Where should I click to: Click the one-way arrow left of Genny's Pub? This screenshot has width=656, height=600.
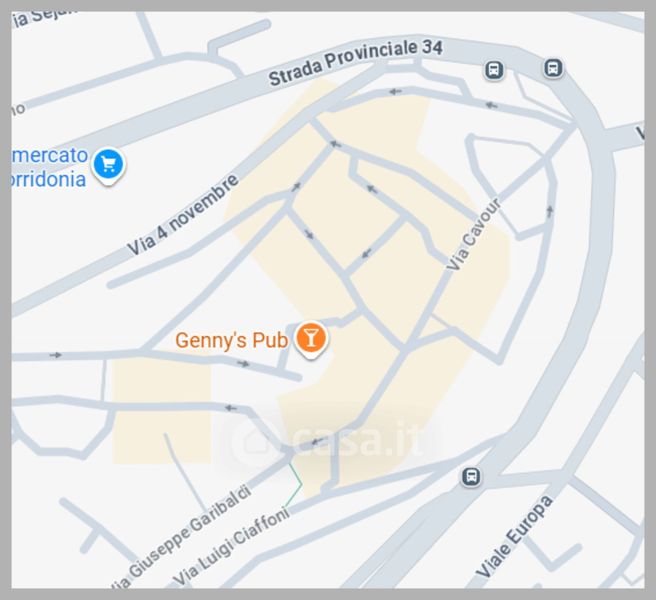243,364
